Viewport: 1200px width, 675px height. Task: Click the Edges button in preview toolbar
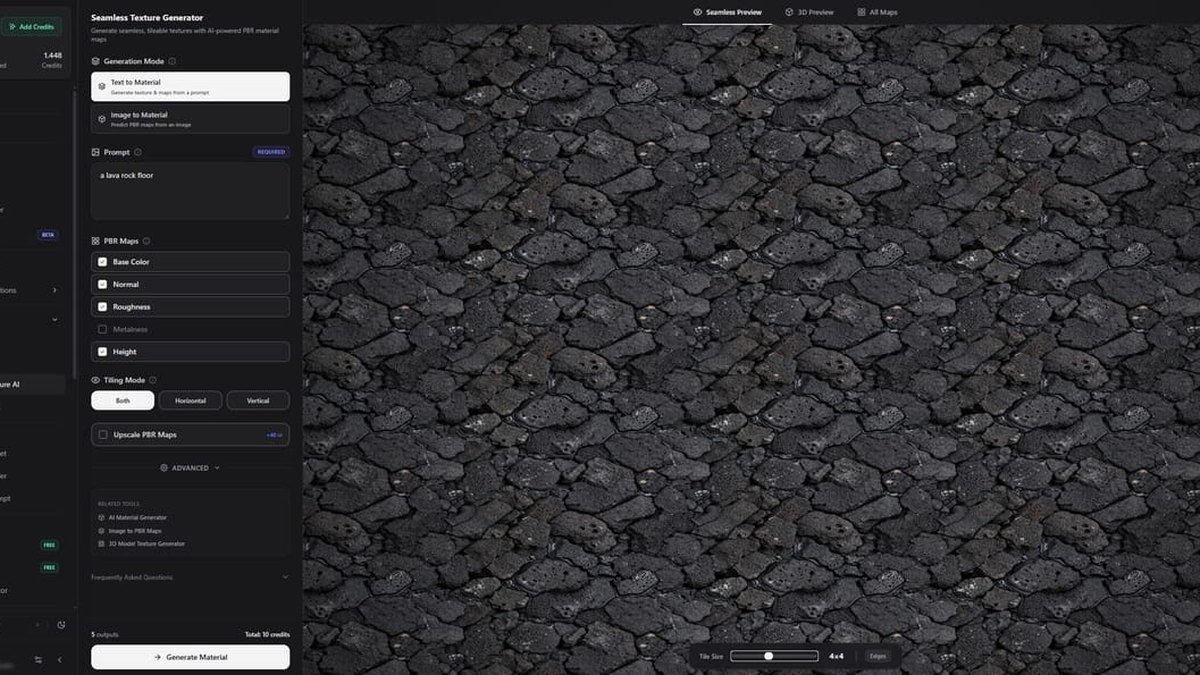[x=877, y=656]
